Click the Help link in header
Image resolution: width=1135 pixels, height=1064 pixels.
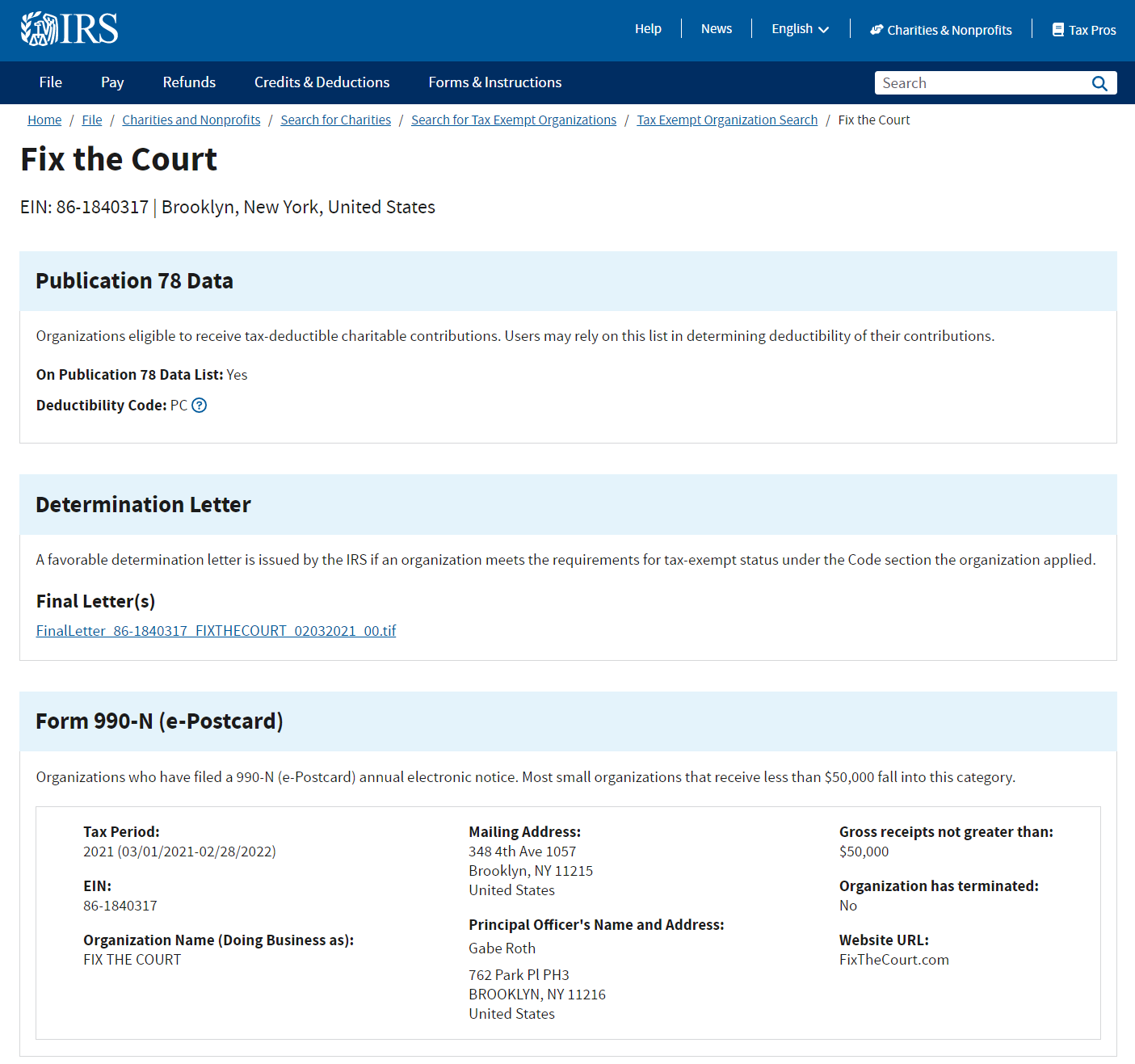click(x=648, y=29)
